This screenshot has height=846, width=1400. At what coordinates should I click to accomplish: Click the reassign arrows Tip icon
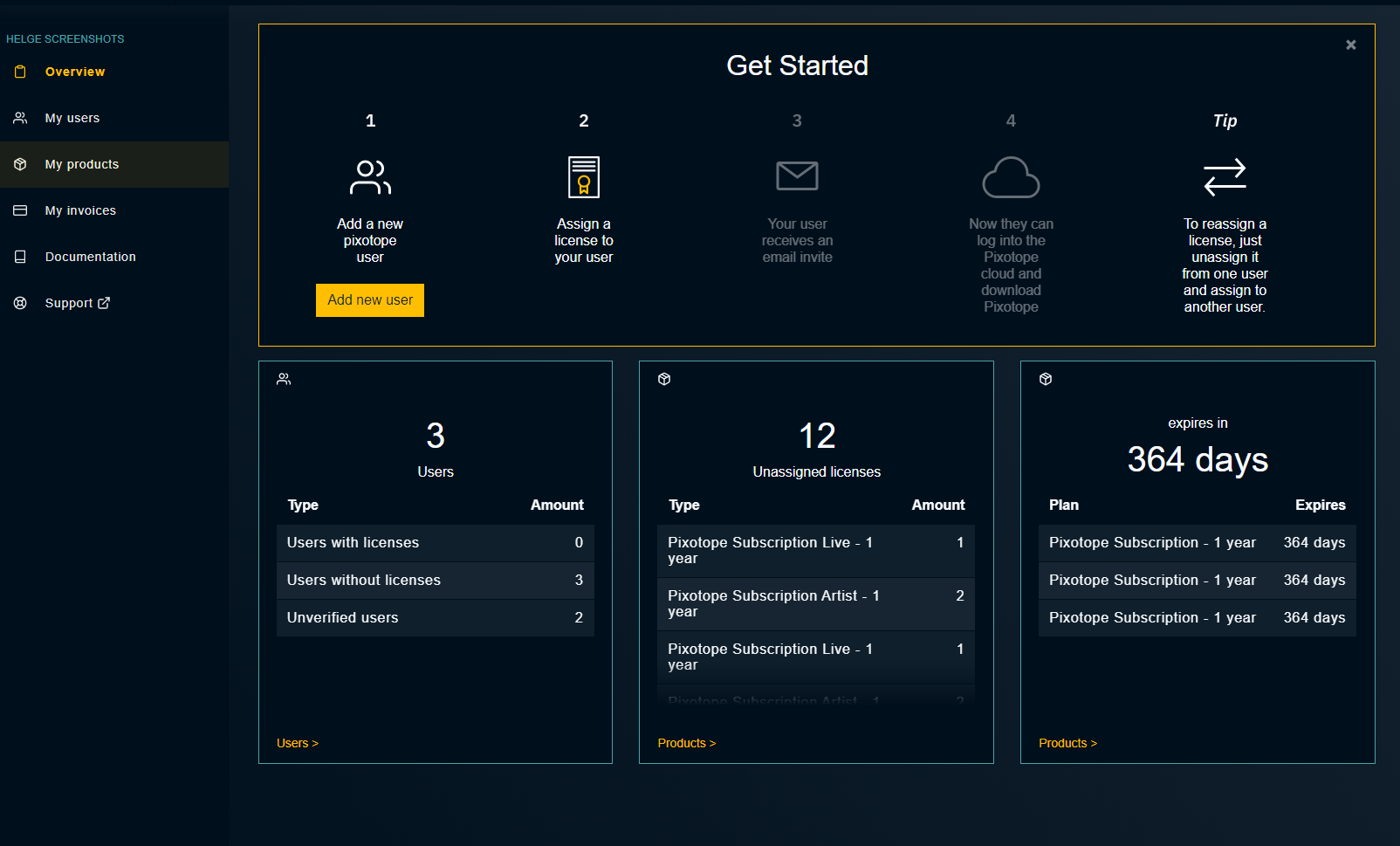click(x=1225, y=177)
